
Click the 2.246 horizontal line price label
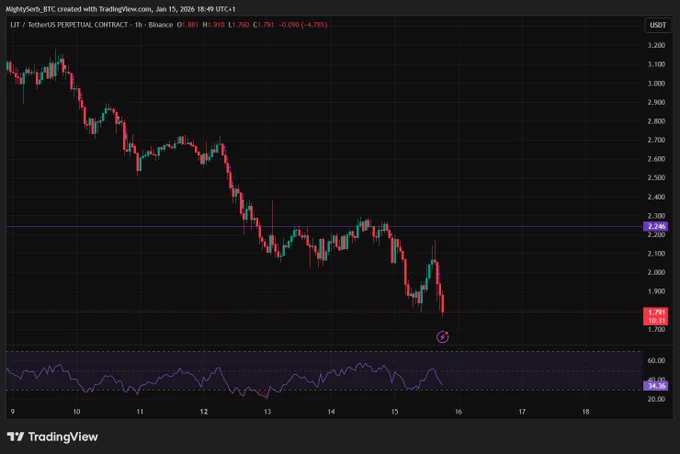656,226
